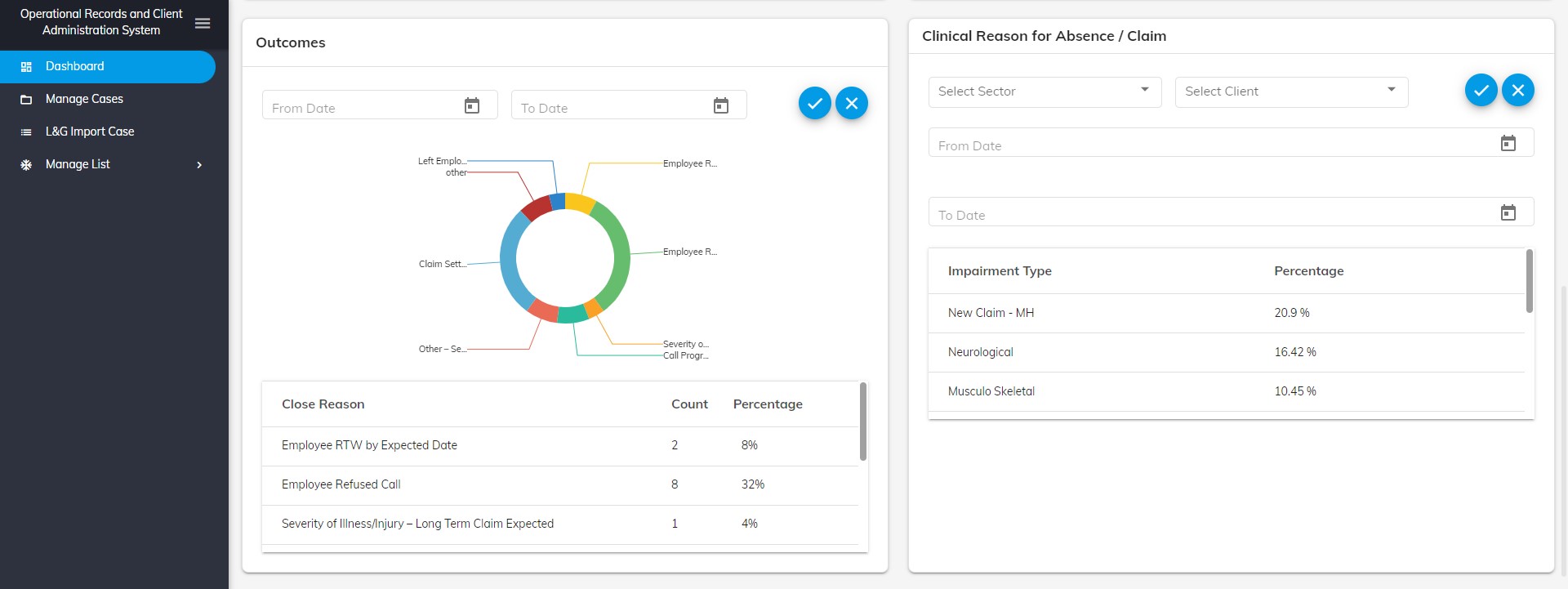Viewport: 1568px width, 589px height.
Task: Click the dark red donut chart segment
Action: [x=536, y=207]
